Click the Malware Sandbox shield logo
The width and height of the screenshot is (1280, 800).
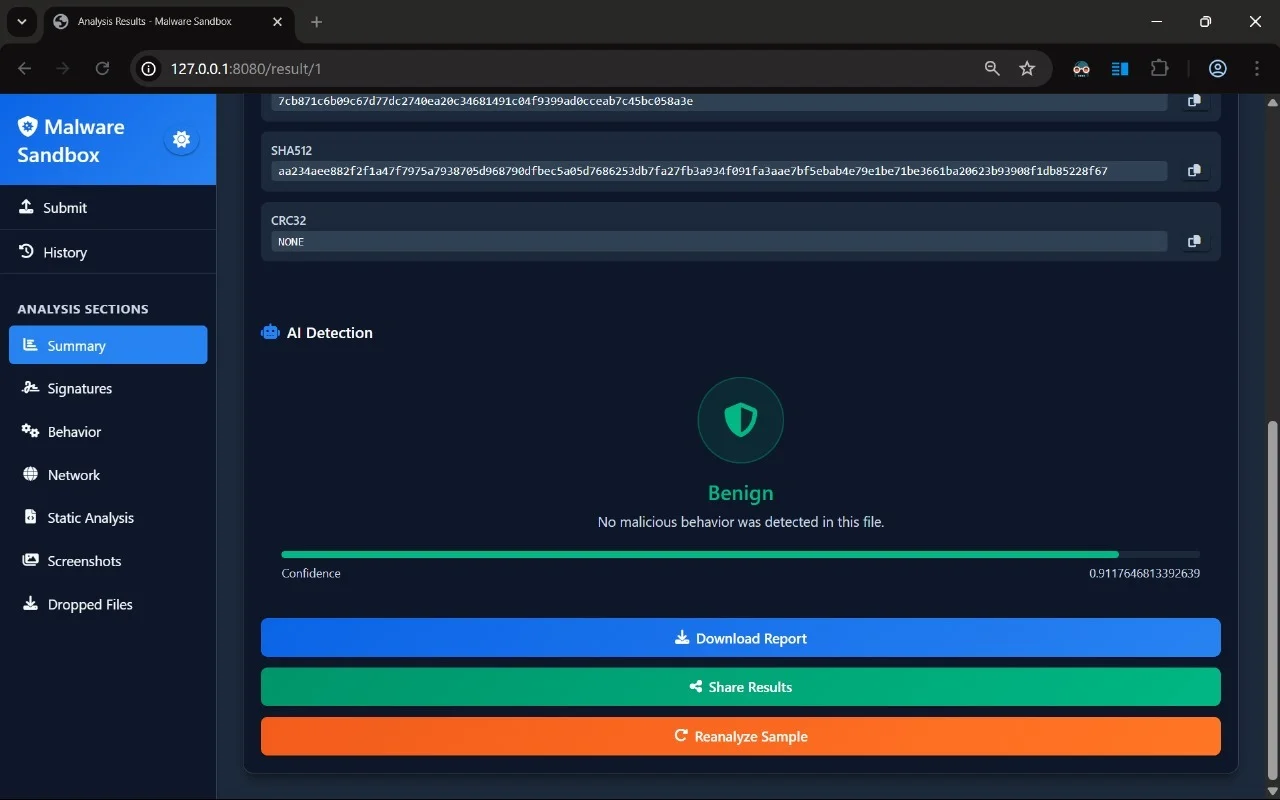pyautogui.click(x=28, y=126)
